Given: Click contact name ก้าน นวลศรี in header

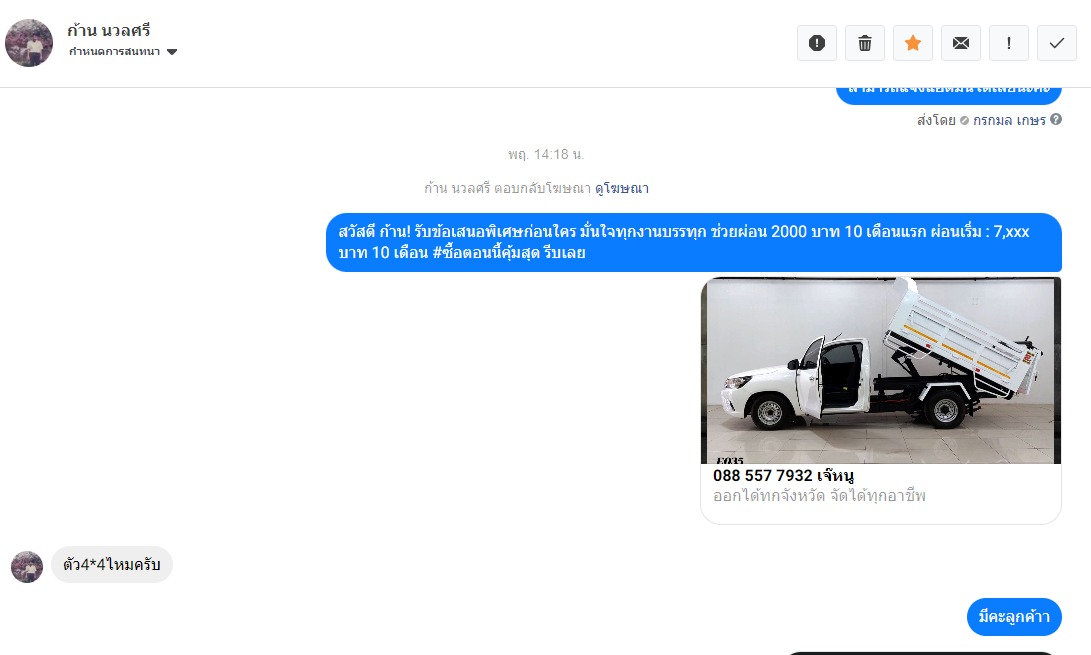Looking at the screenshot, I should click(109, 31).
